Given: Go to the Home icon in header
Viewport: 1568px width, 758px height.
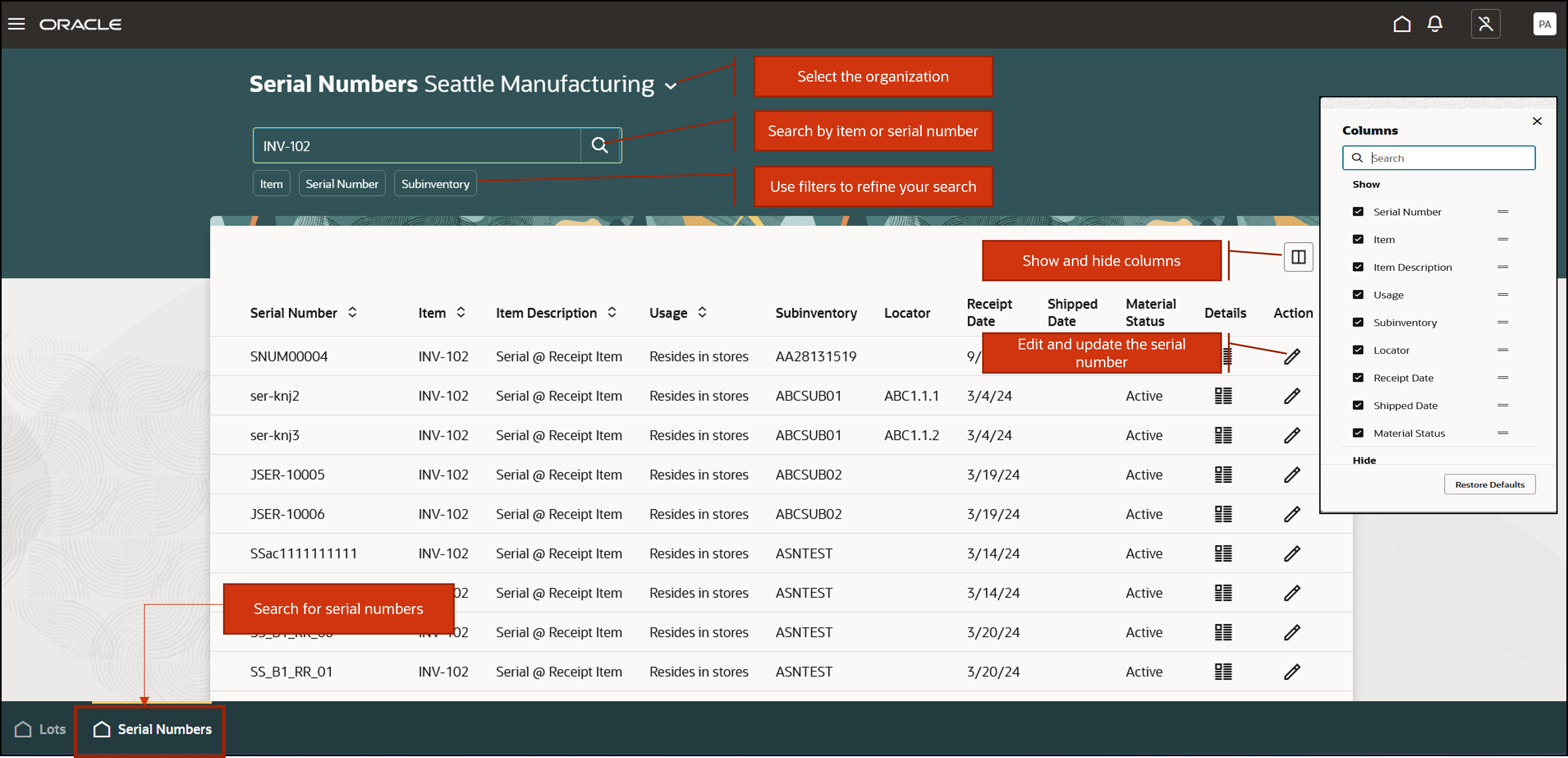Looking at the screenshot, I should 1402,24.
